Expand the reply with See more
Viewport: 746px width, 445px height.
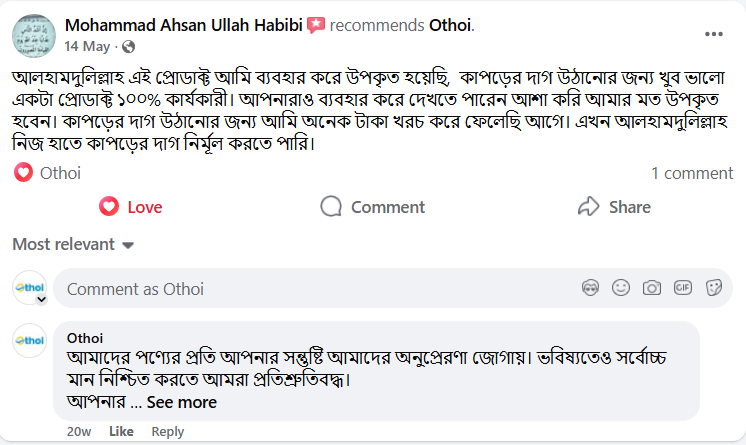[181, 402]
